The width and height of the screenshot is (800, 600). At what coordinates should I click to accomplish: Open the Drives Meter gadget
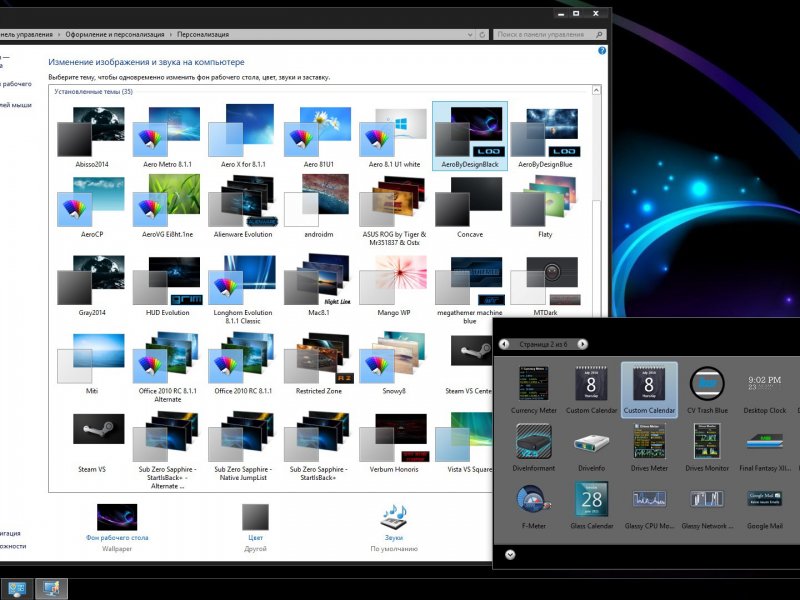pos(649,447)
